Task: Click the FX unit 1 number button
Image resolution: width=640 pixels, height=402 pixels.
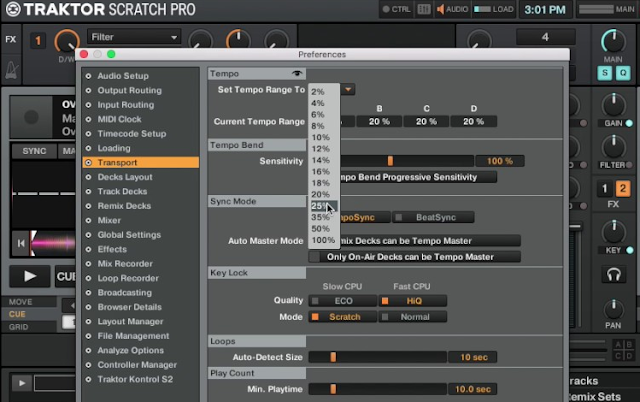Action: click(x=38, y=41)
